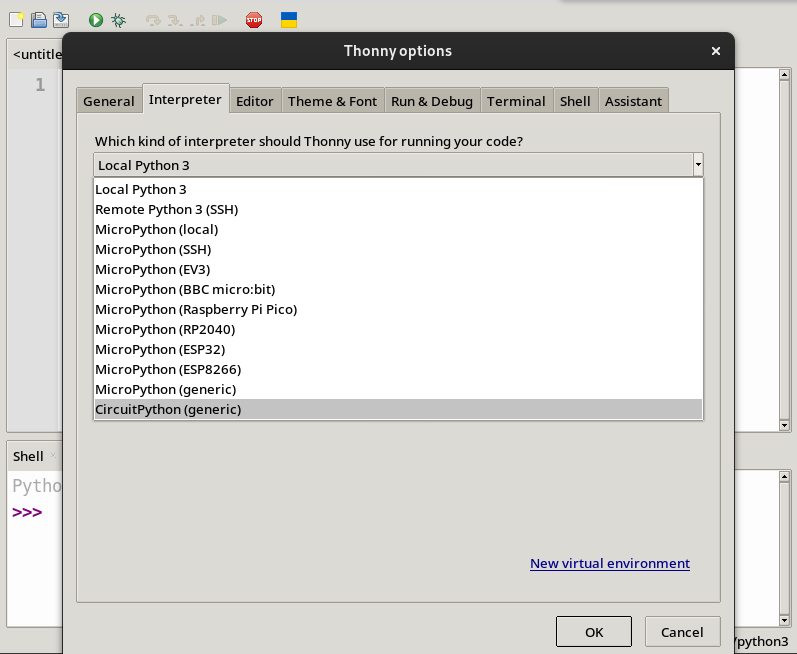The width and height of the screenshot is (797, 654).
Task: Click the Step into debug icon
Action: (175, 20)
